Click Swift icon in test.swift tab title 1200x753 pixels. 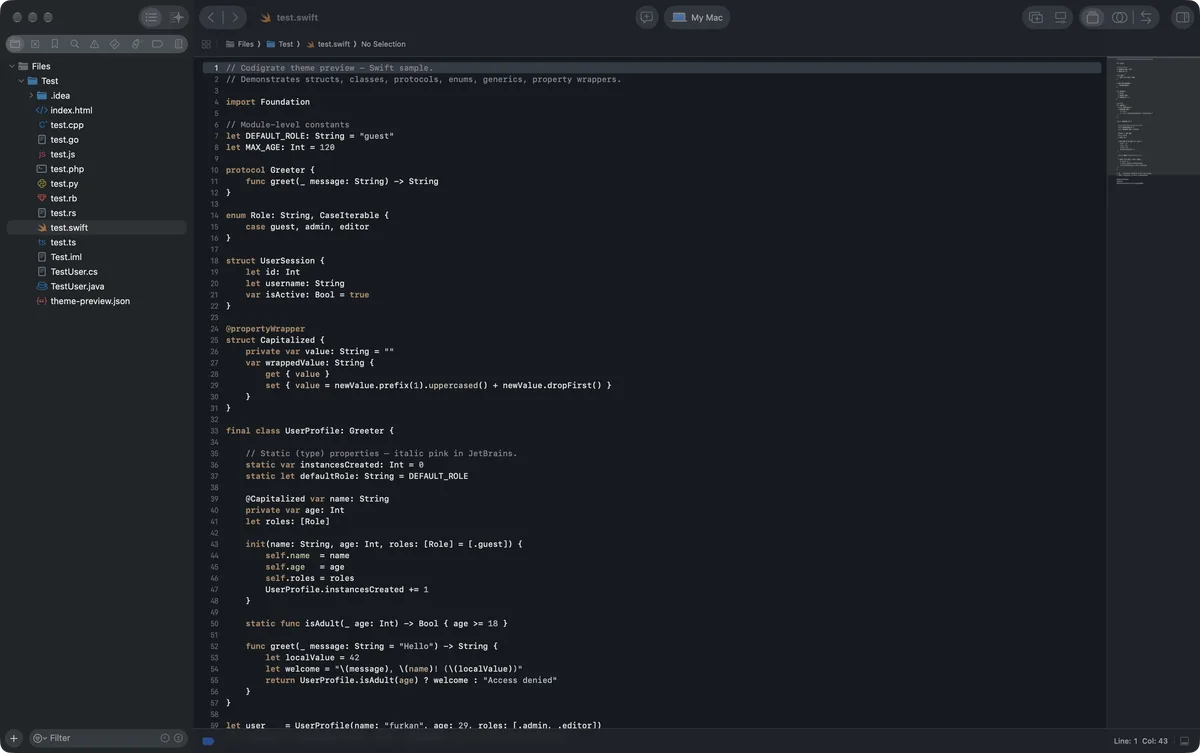(x=266, y=18)
